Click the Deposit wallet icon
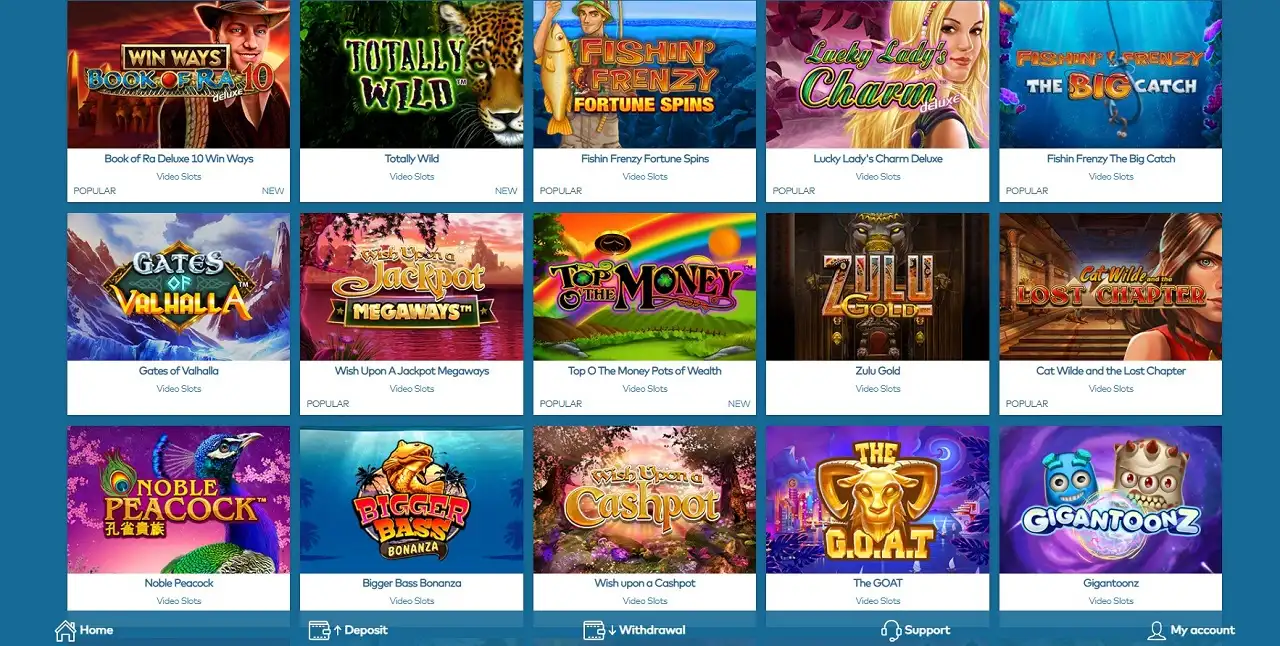1280x646 pixels. coord(319,630)
